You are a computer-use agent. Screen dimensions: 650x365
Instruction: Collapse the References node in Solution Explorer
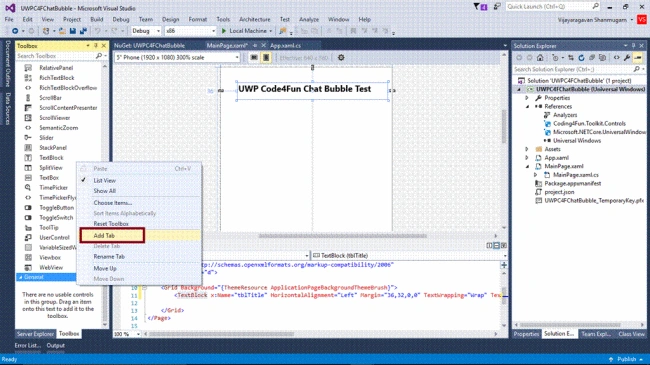[x=527, y=107]
